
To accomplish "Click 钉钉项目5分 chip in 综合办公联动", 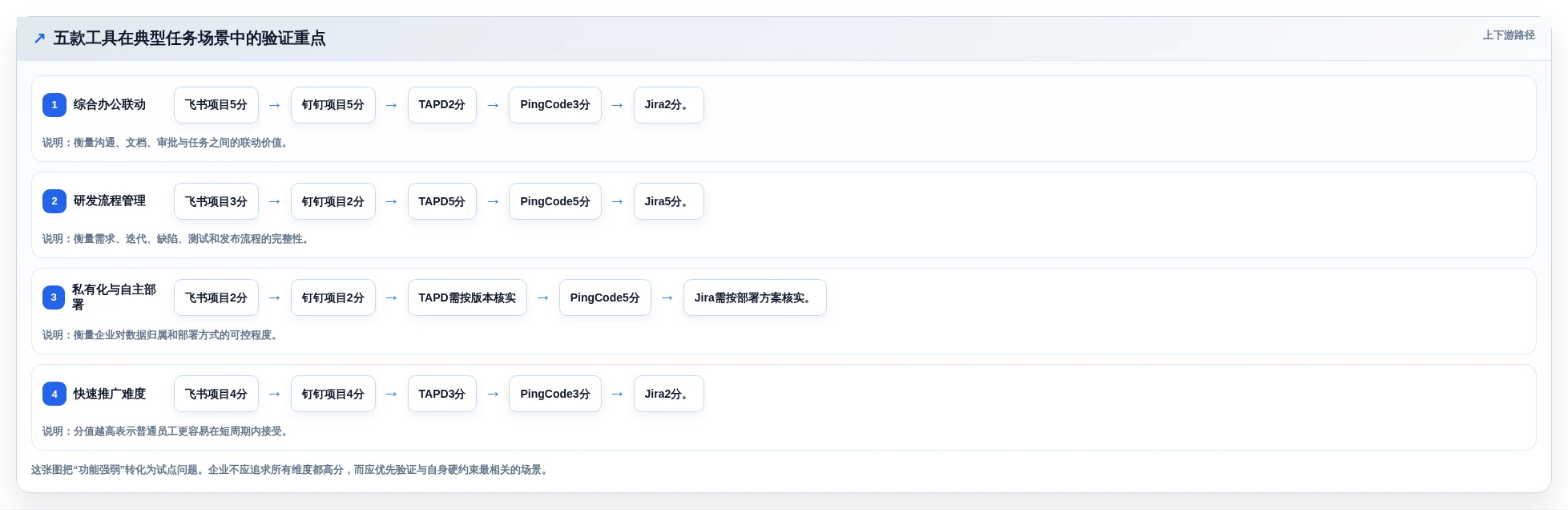I will [x=333, y=105].
